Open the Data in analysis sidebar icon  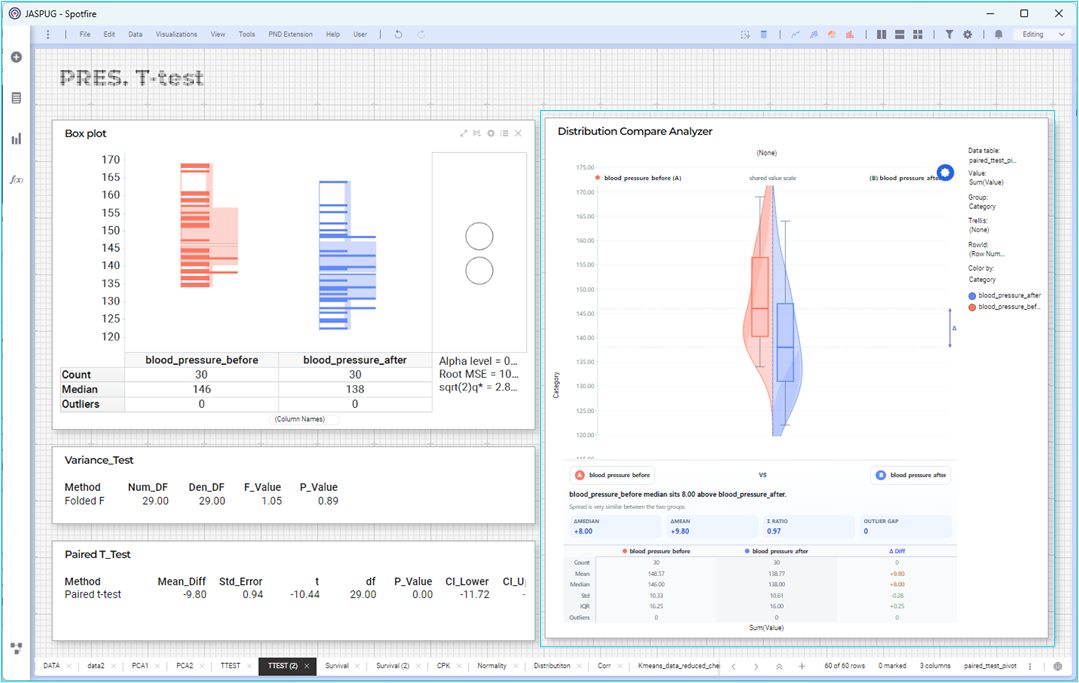click(17, 98)
